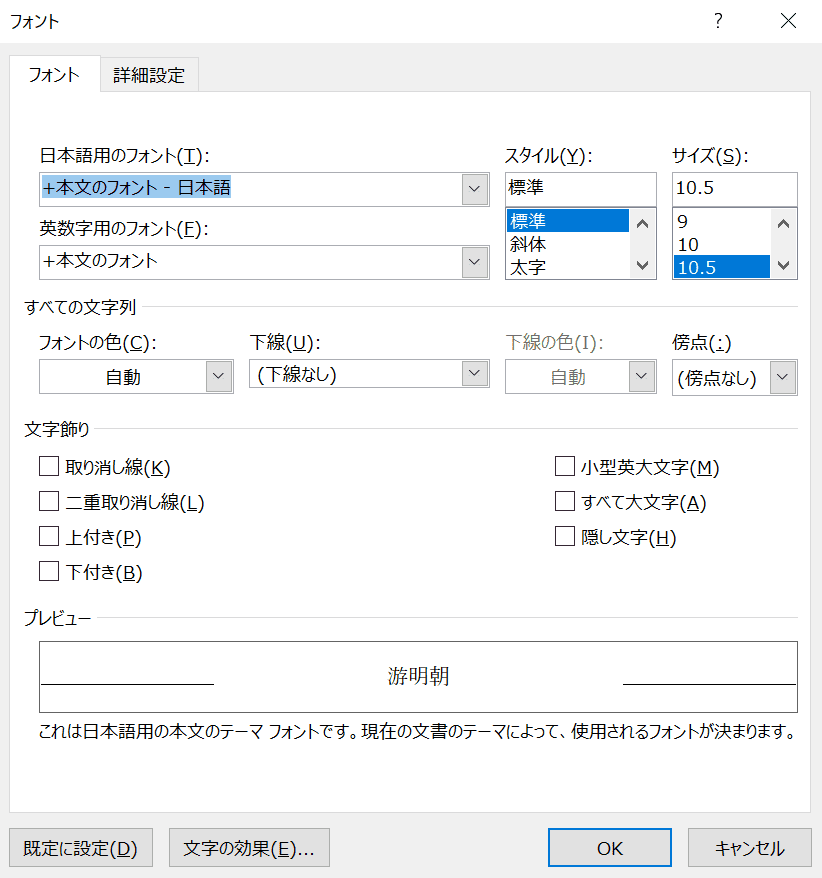Check the 隠し文字 option
The image size is (822, 878).
click(565, 536)
